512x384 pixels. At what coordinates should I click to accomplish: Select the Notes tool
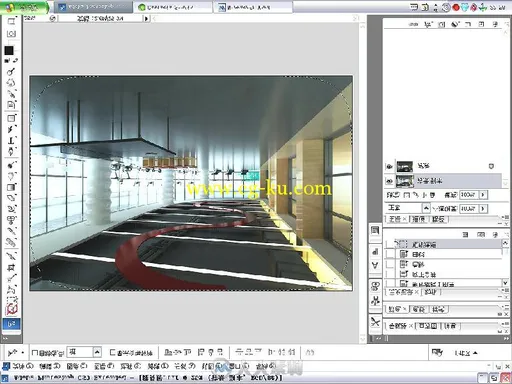[11, 104]
